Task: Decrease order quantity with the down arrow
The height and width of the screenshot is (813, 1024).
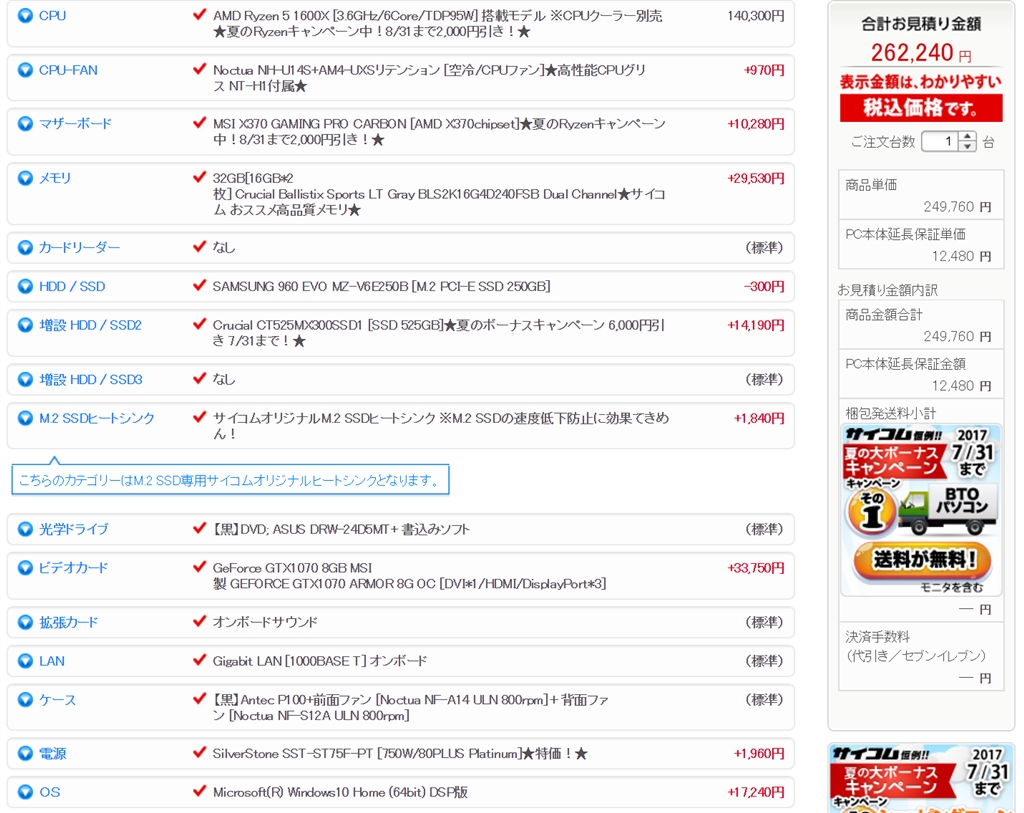Action: 967,146
